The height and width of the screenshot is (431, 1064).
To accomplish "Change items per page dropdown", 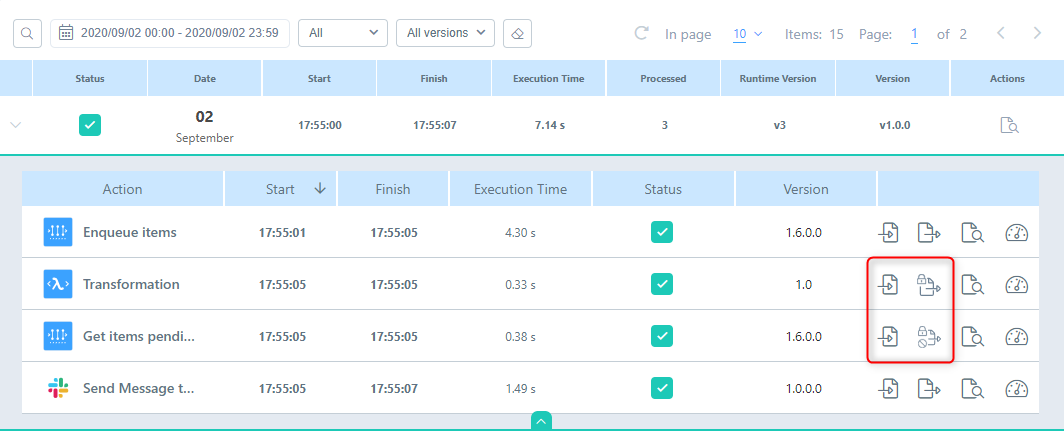I will pyautogui.click(x=747, y=34).
